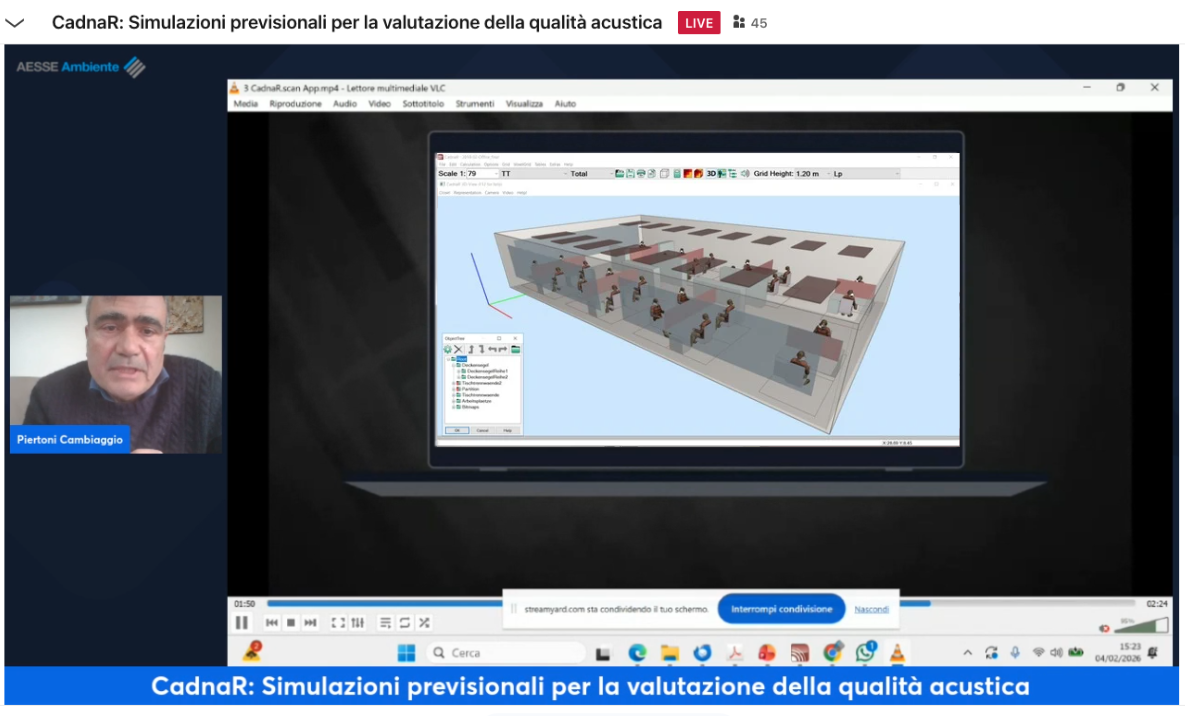Click the Nascondi link
Screen dimensions: 1185x716
871,609
